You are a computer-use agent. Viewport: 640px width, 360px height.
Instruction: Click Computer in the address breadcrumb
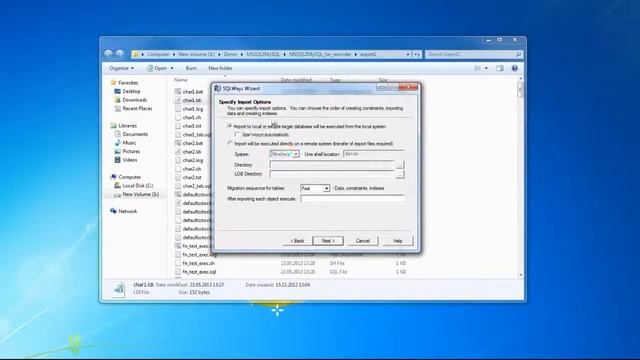tap(158, 54)
